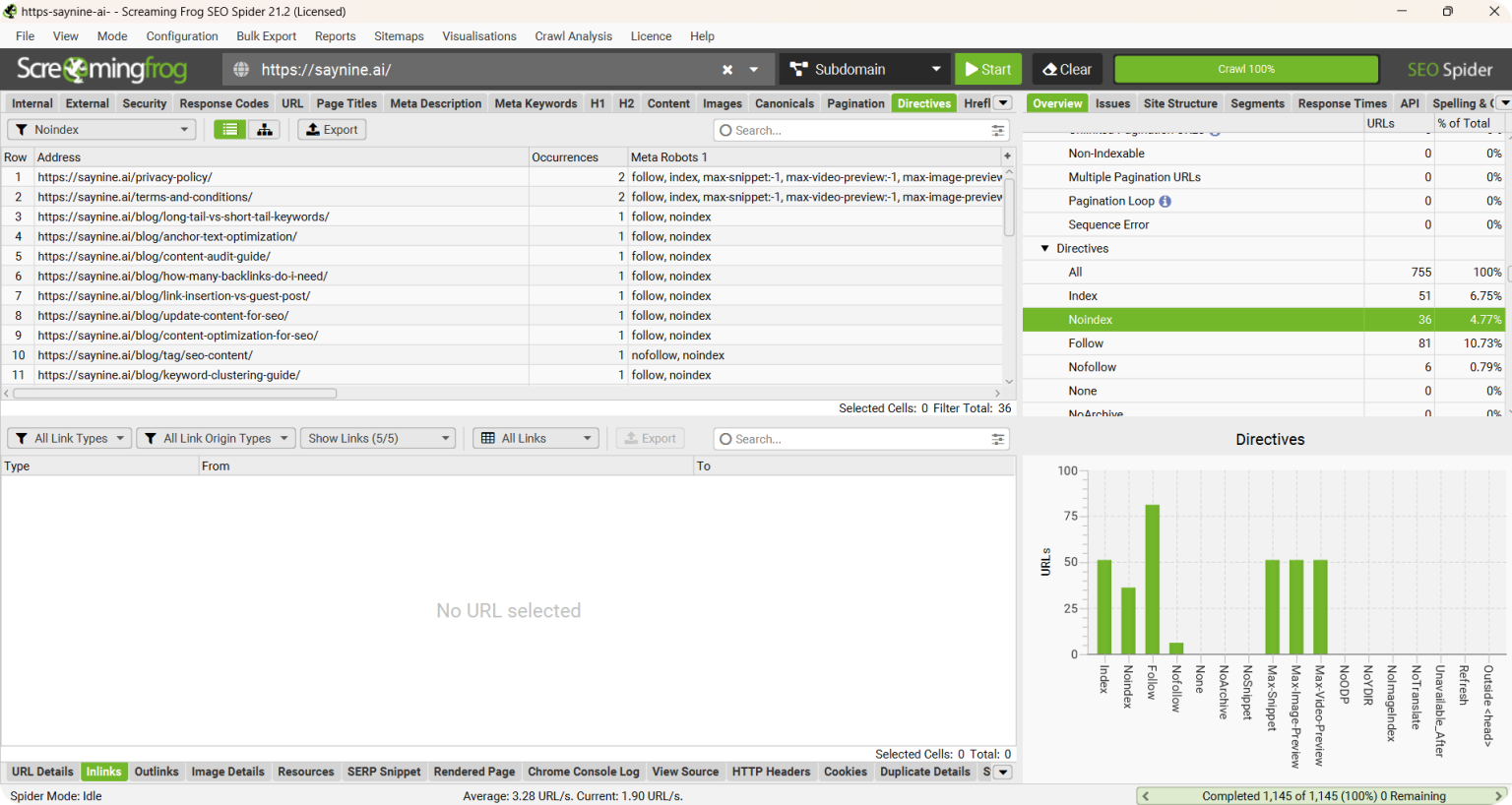Select the anchor-text-optimization blog URL row
This screenshot has height=805, width=1512.
click(502, 236)
